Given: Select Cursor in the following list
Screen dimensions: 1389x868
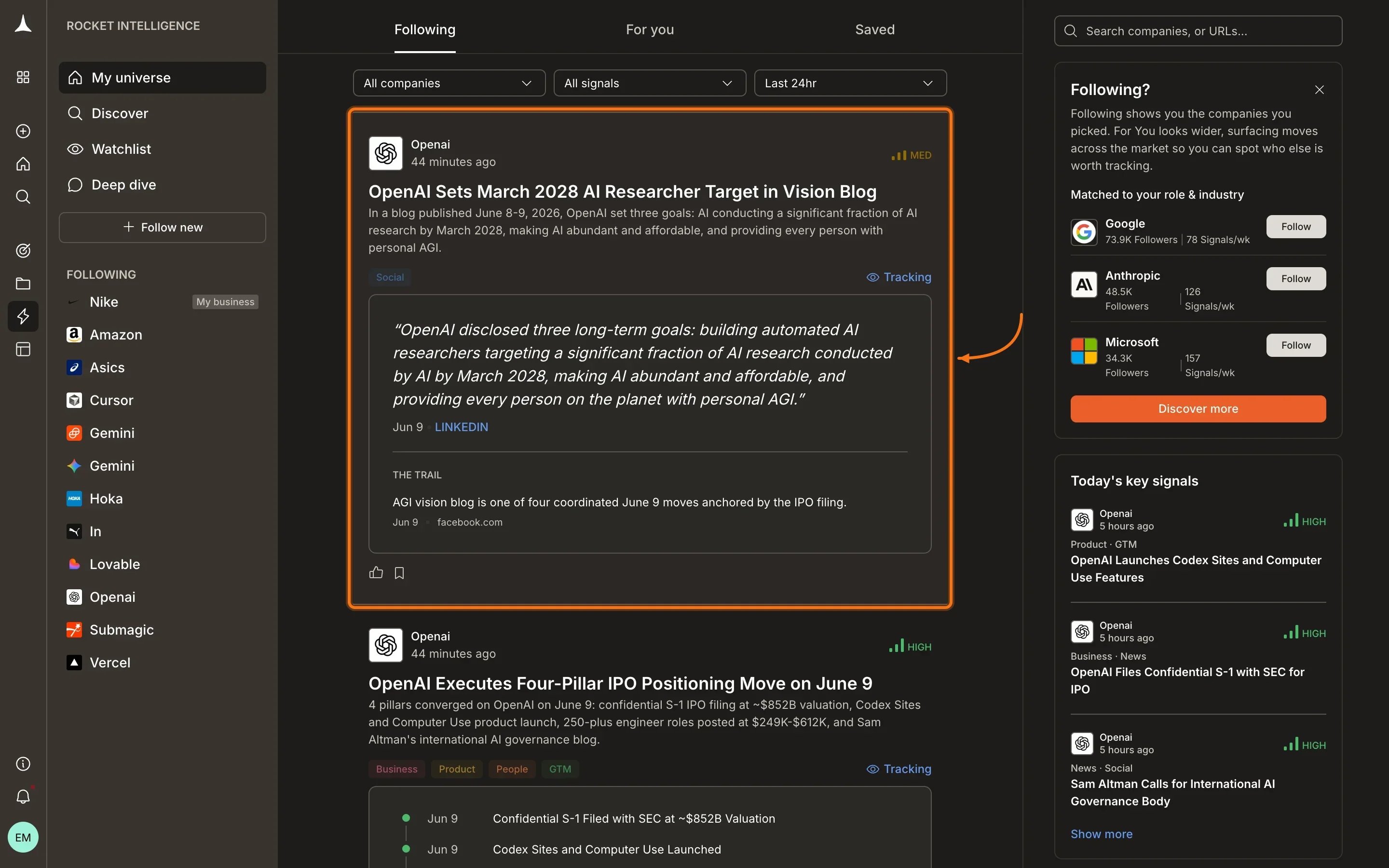Looking at the screenshot, I should click(163, 400).
